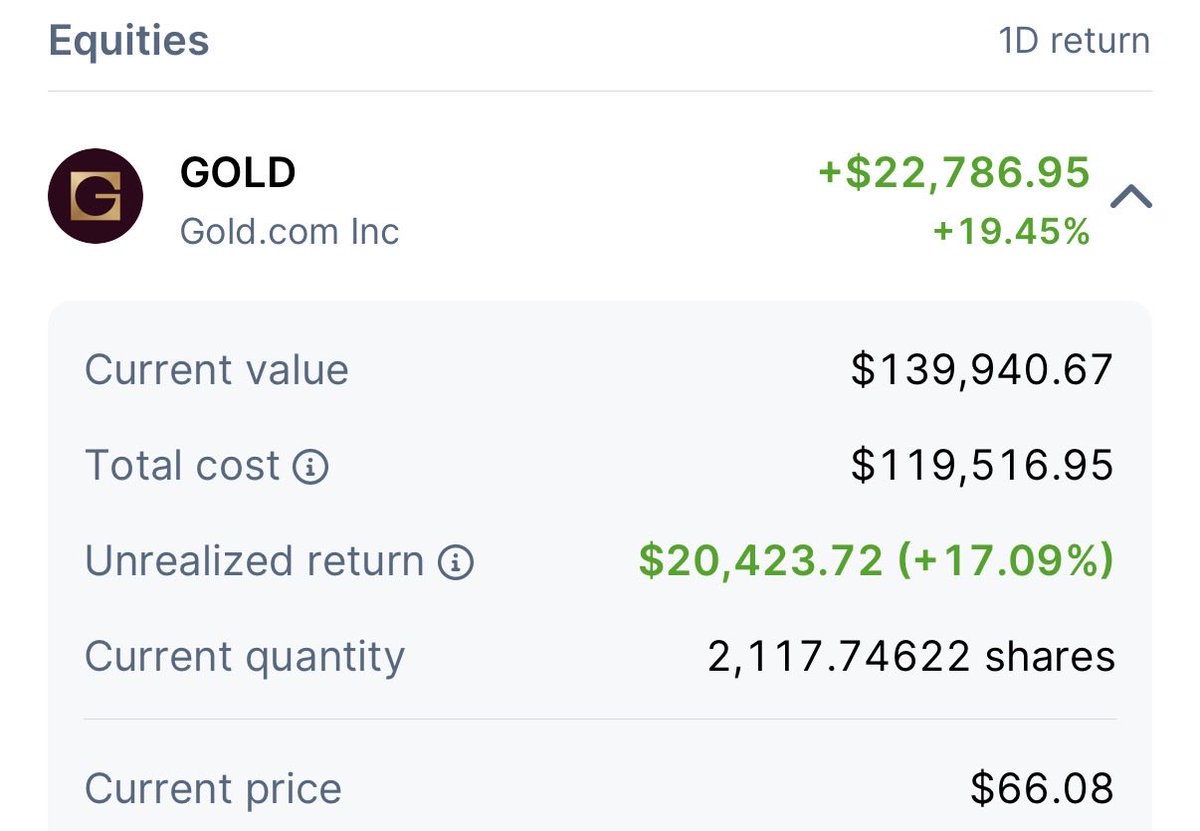
Task: Click the $66.08 current price value
Action: pyautogui.click(x=1042, y=789)
